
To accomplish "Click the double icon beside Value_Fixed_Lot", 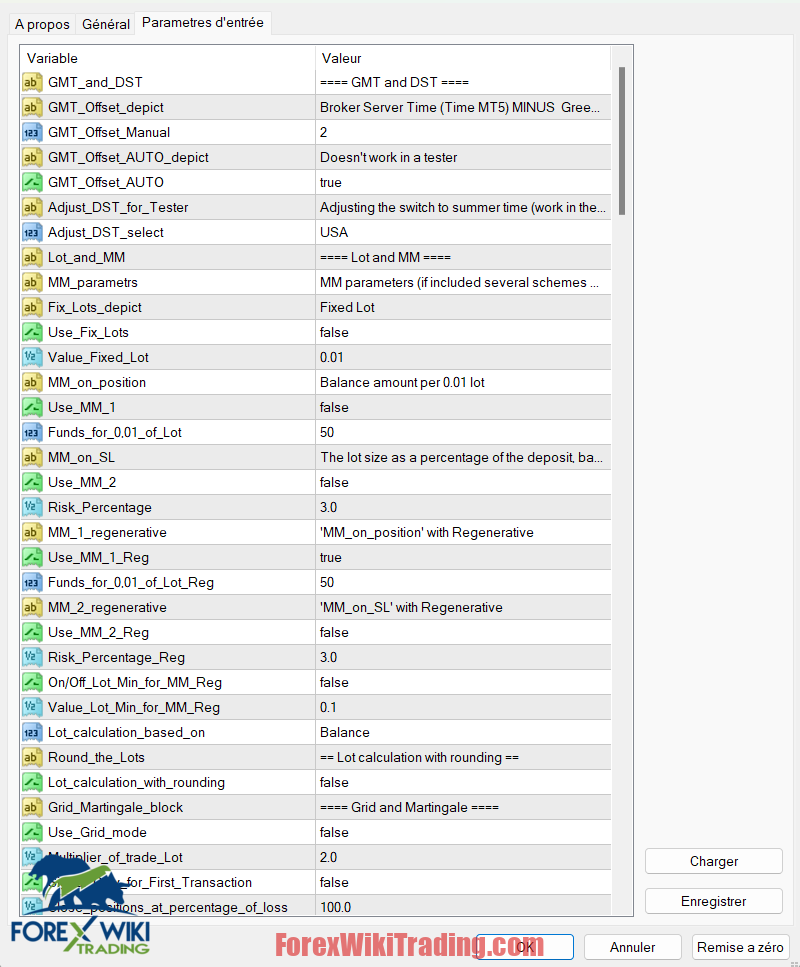I will point(32,357).
